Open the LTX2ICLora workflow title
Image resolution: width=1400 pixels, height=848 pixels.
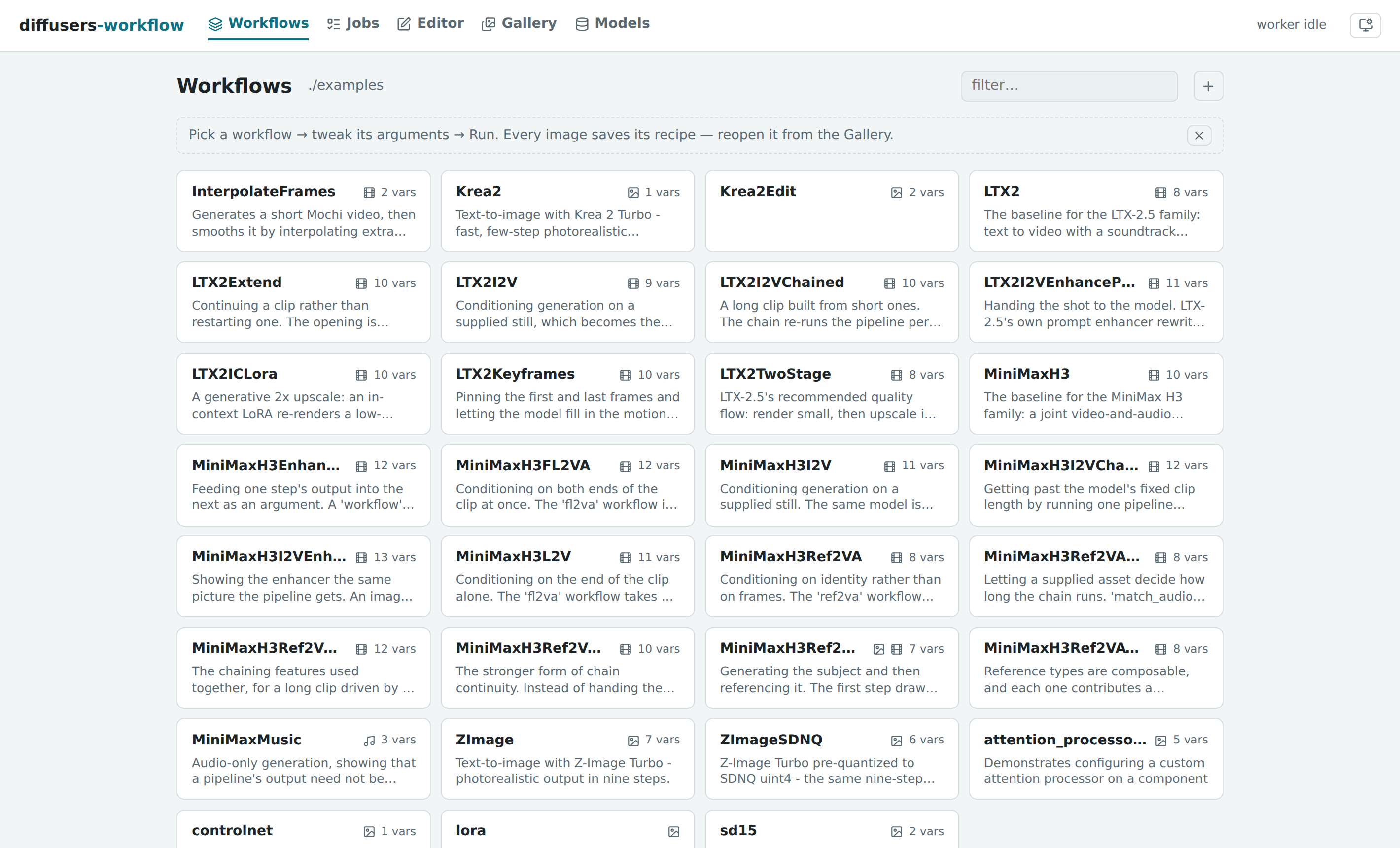click(x=235, y=374)
